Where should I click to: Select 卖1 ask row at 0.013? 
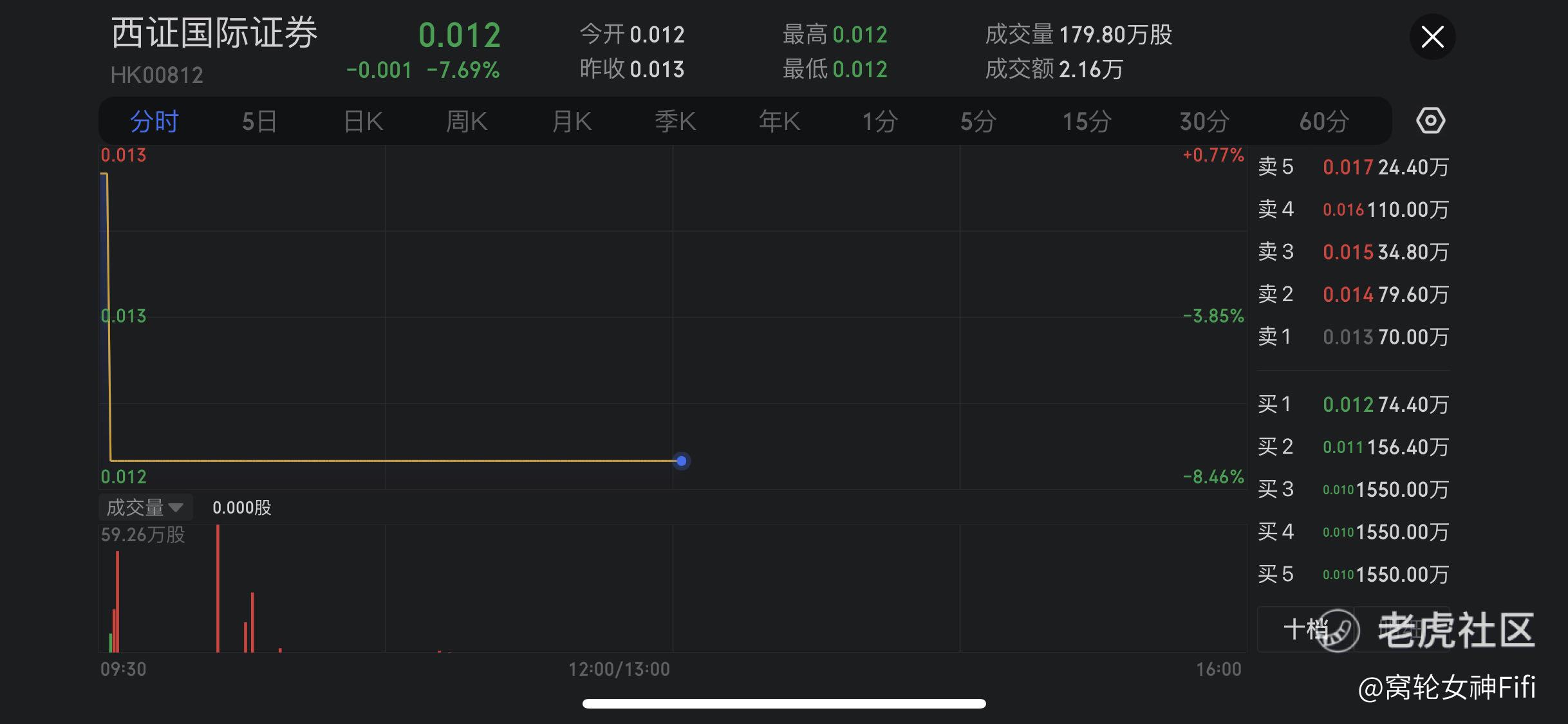pos(1353,337)
